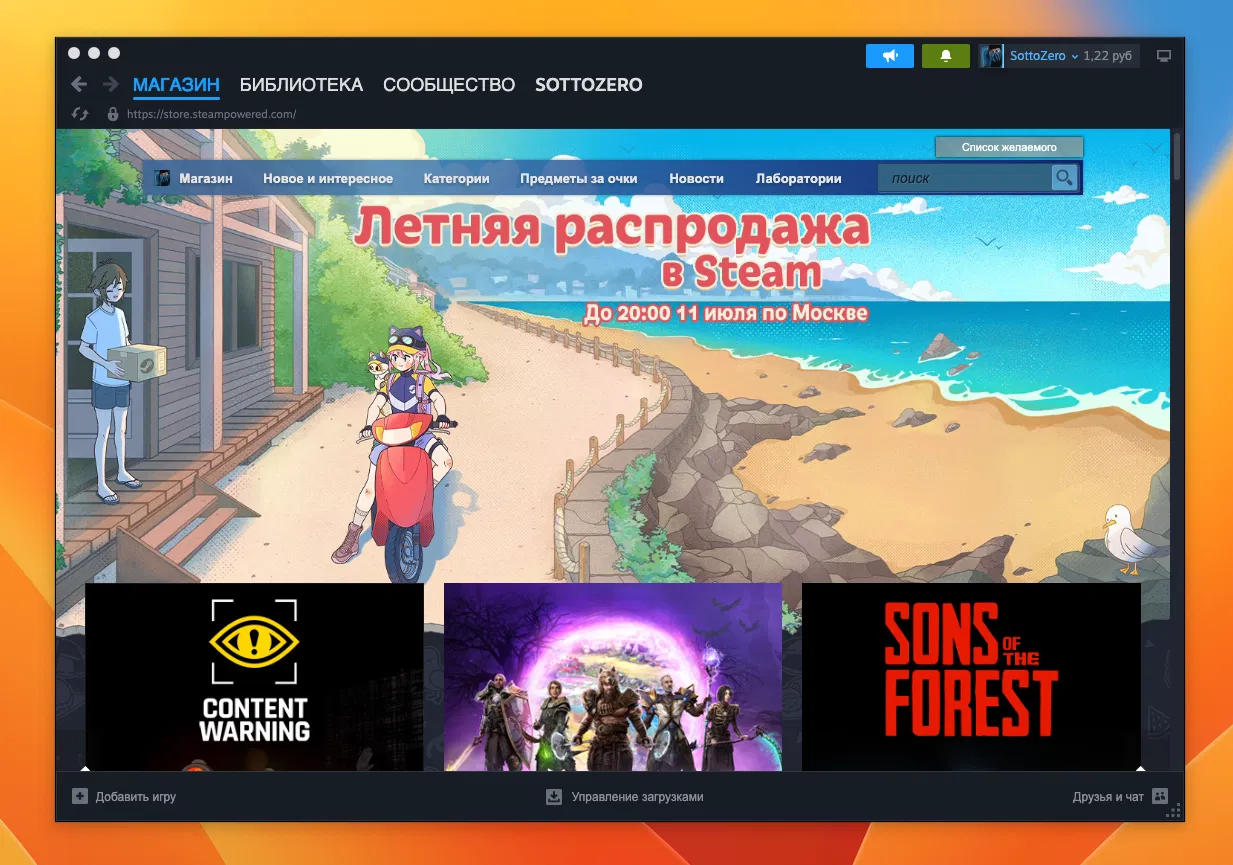Open the Категории menu

pyautogui.click(x=456, y=178)
